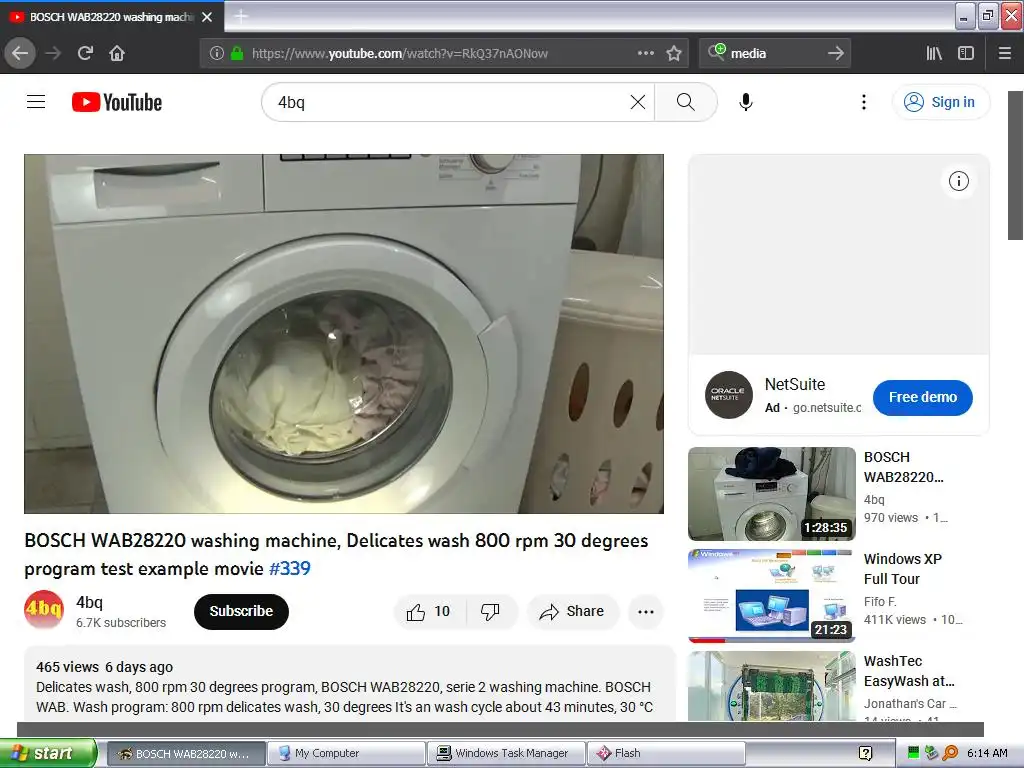Click the 6.7K subscribers label
1024x768 pixels.
point(121,622)
